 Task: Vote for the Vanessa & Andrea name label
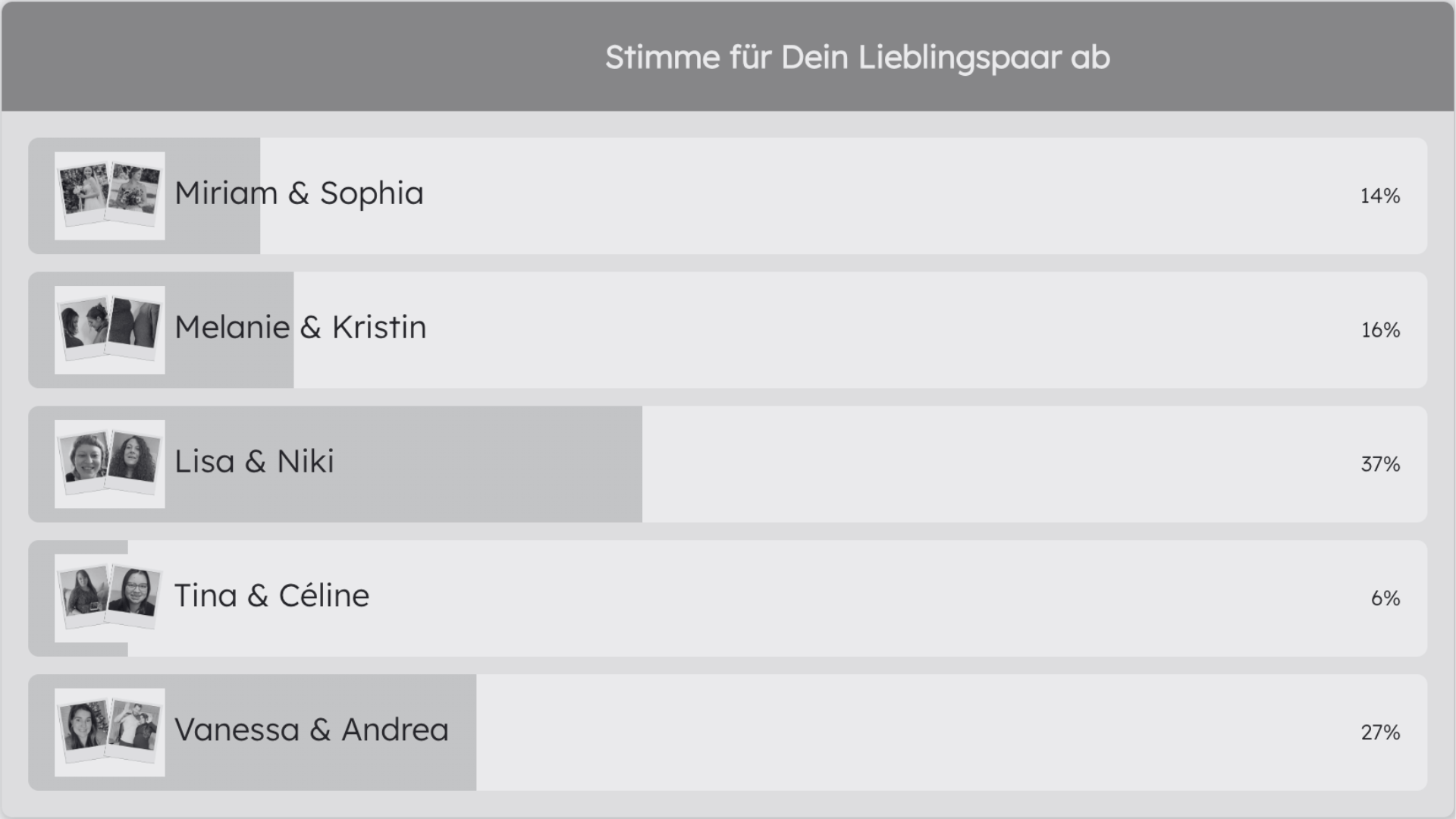click(x=312, y=730)
